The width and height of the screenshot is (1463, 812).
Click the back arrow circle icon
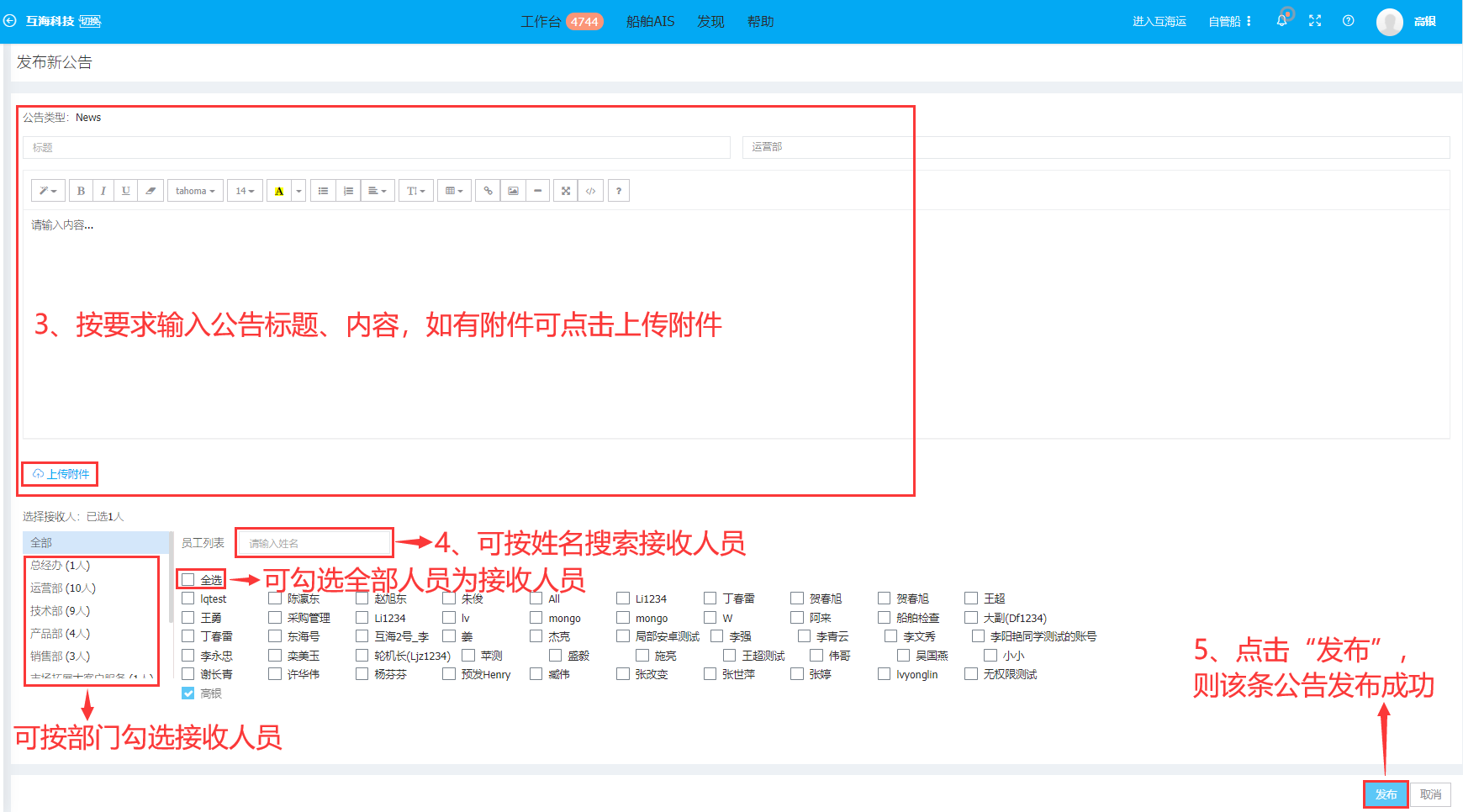10,21
